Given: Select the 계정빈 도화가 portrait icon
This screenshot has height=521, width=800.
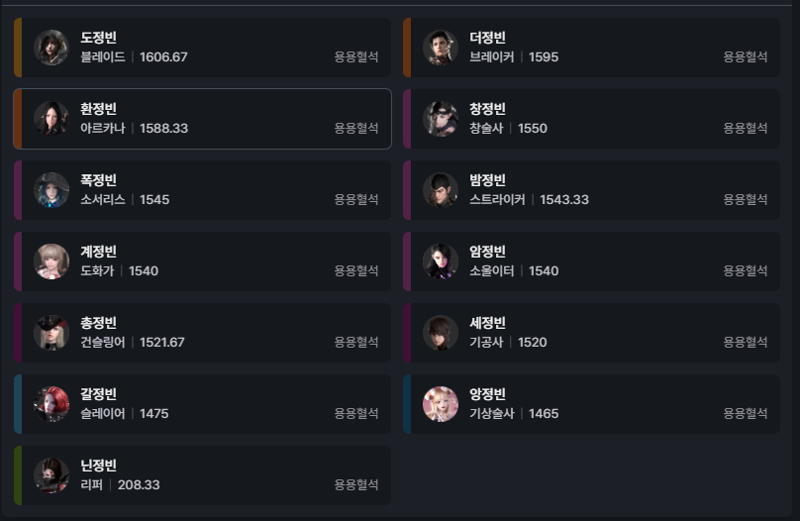Looking at the screenshot, I should [51, 261].
